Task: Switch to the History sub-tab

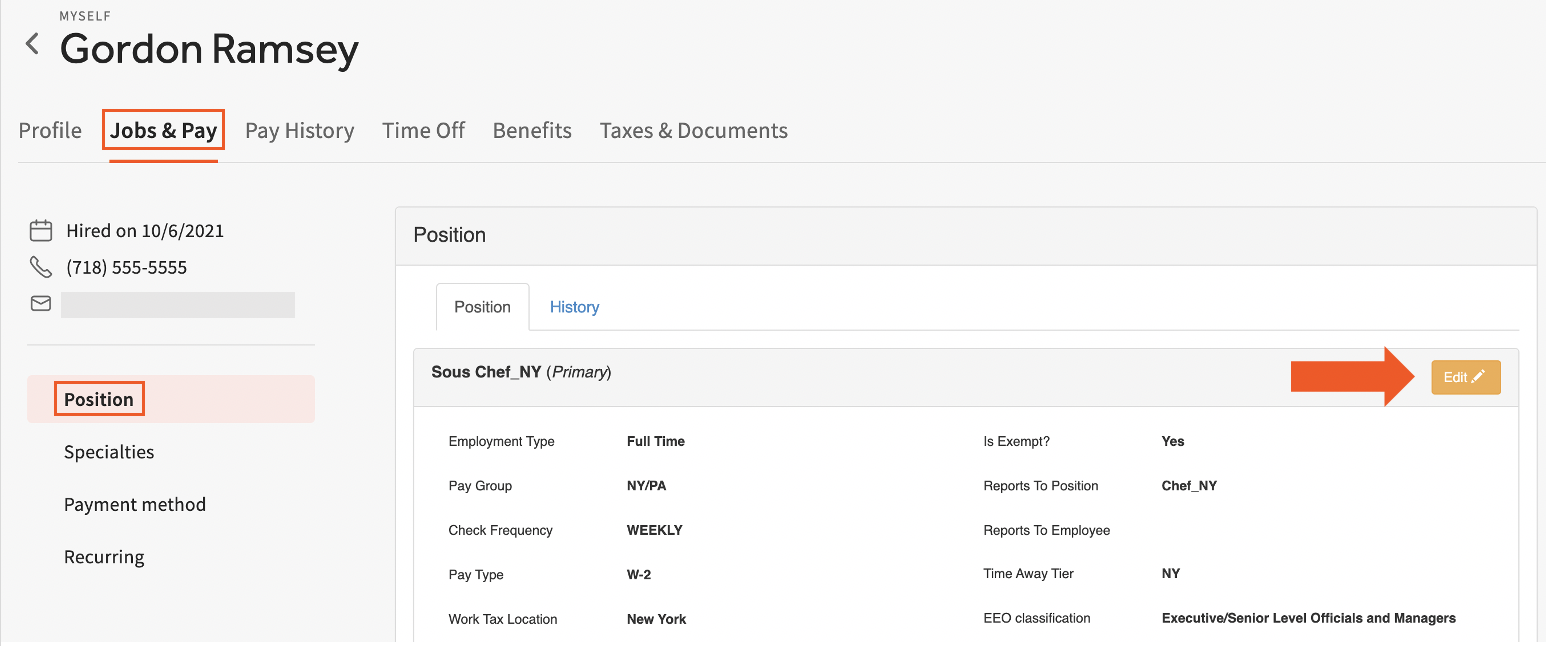Action: tap(574, 307)
